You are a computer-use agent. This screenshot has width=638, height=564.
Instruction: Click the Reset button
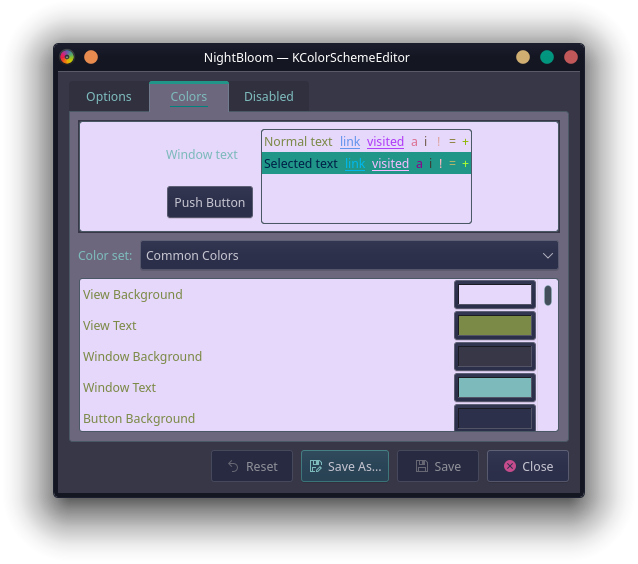tap(252, 466)
